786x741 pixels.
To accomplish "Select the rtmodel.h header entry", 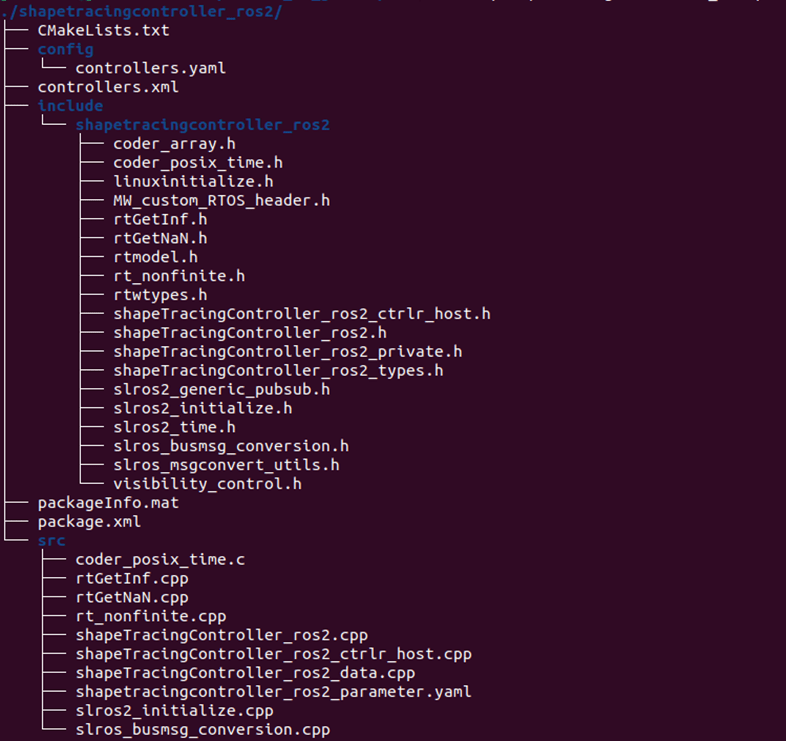I will click(155, 257).
